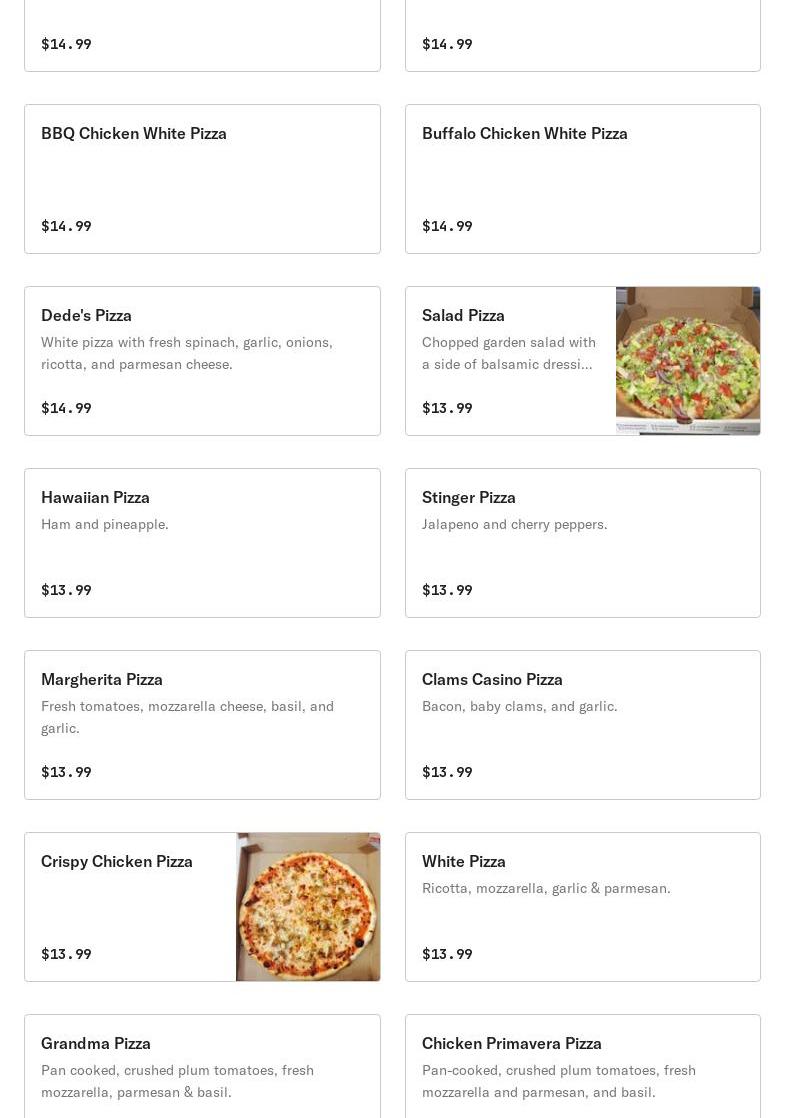Click the Clams Casino Pizza price
The image size is (785, 1118).
[x=447, y=772]
